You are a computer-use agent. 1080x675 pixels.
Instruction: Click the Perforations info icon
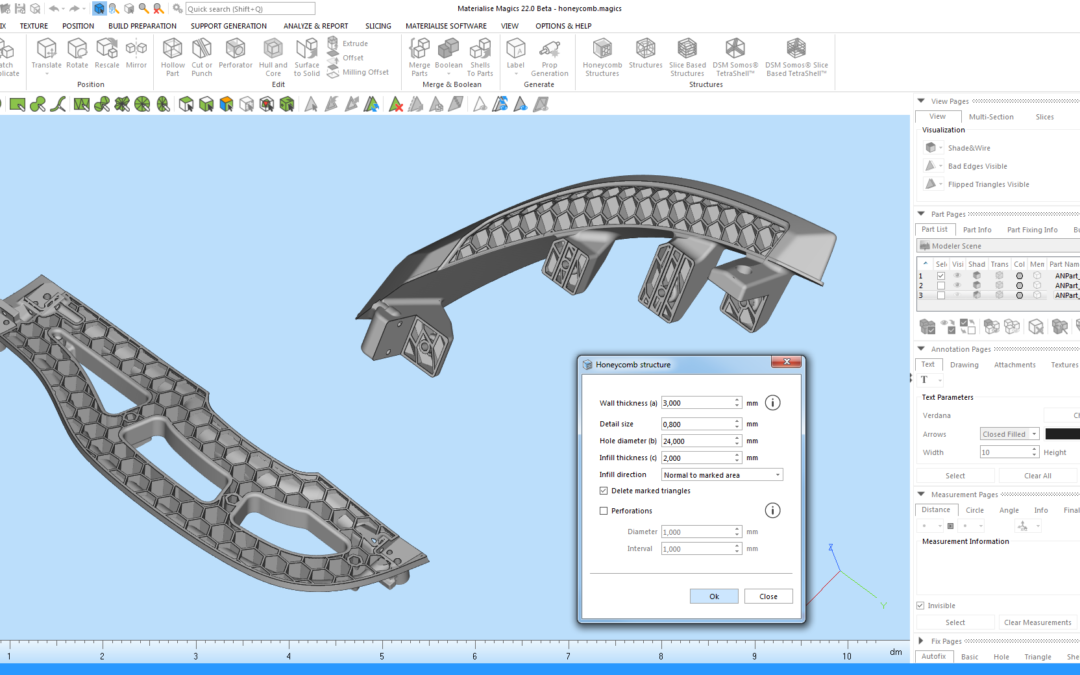coord(773,510)
